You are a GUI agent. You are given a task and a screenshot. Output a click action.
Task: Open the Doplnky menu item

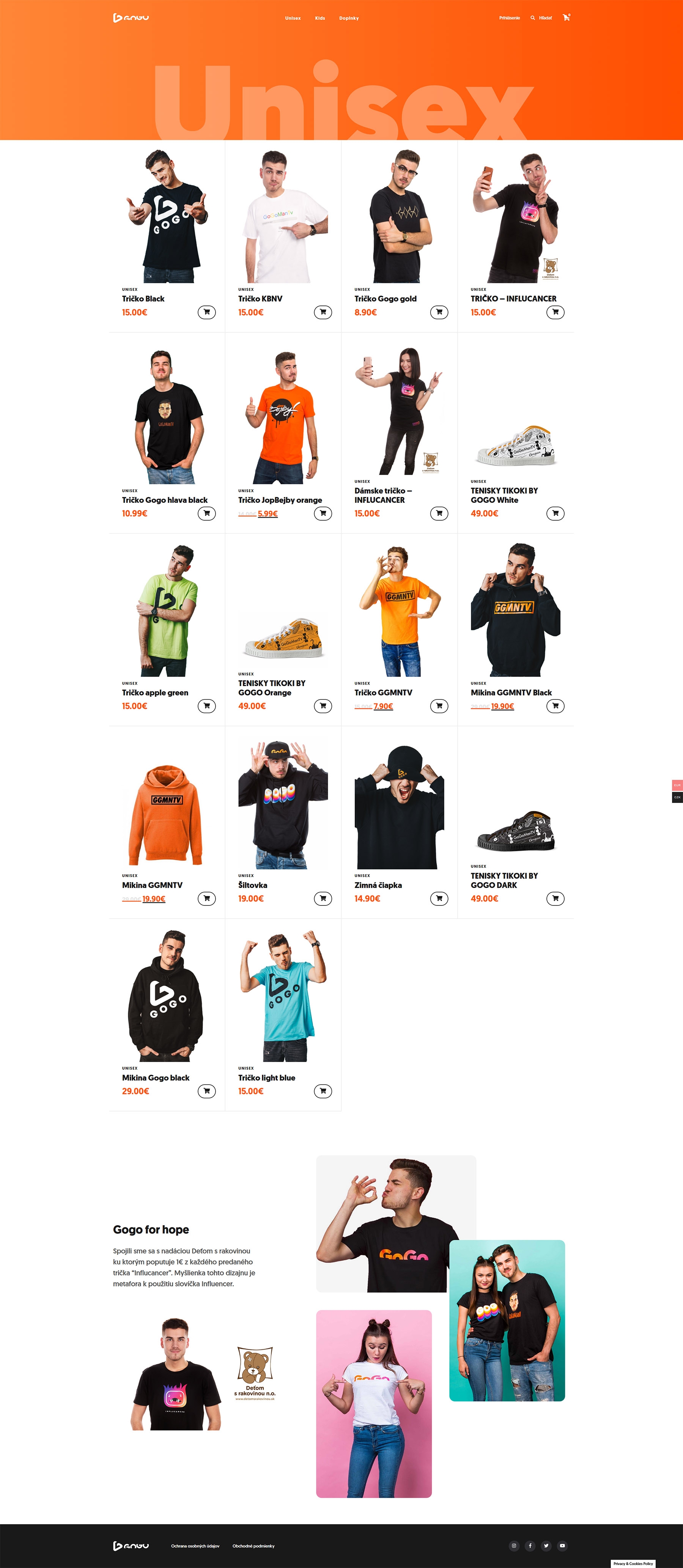click(x=349, y=18)
